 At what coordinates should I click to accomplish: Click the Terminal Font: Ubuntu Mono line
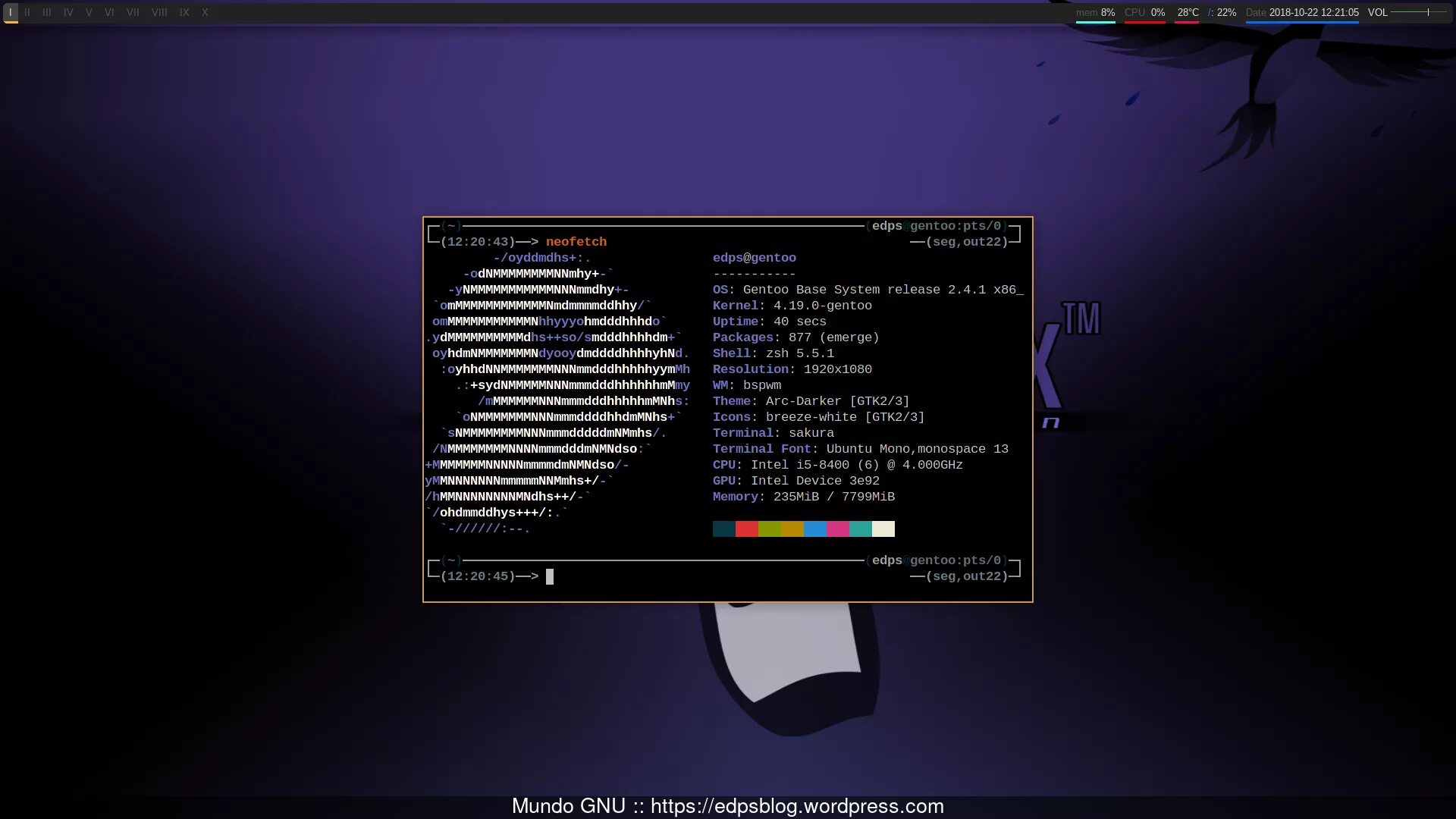(x=861, y=449)
